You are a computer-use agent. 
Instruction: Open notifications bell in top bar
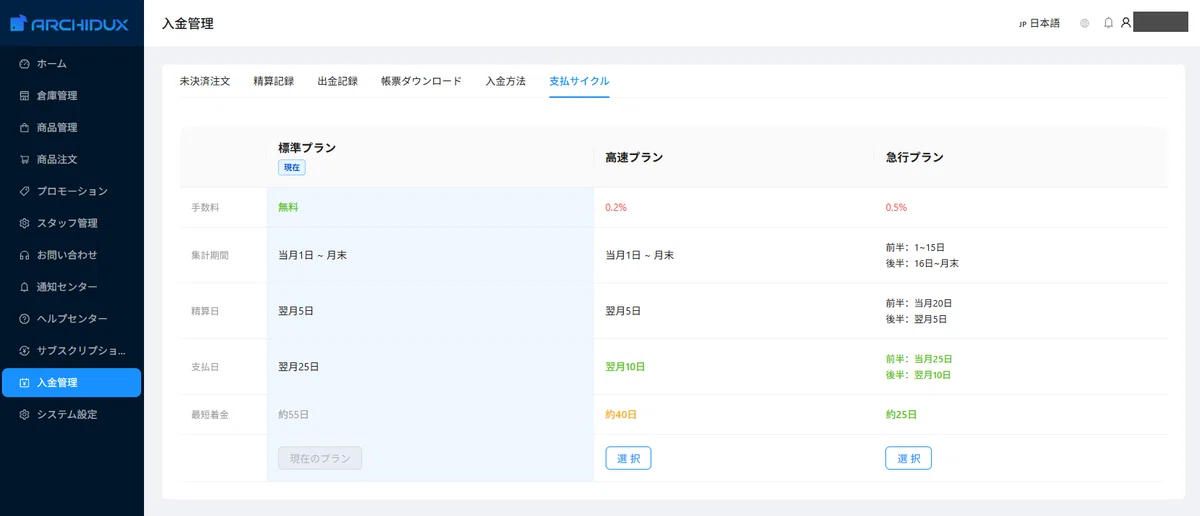click(1108, 23)
